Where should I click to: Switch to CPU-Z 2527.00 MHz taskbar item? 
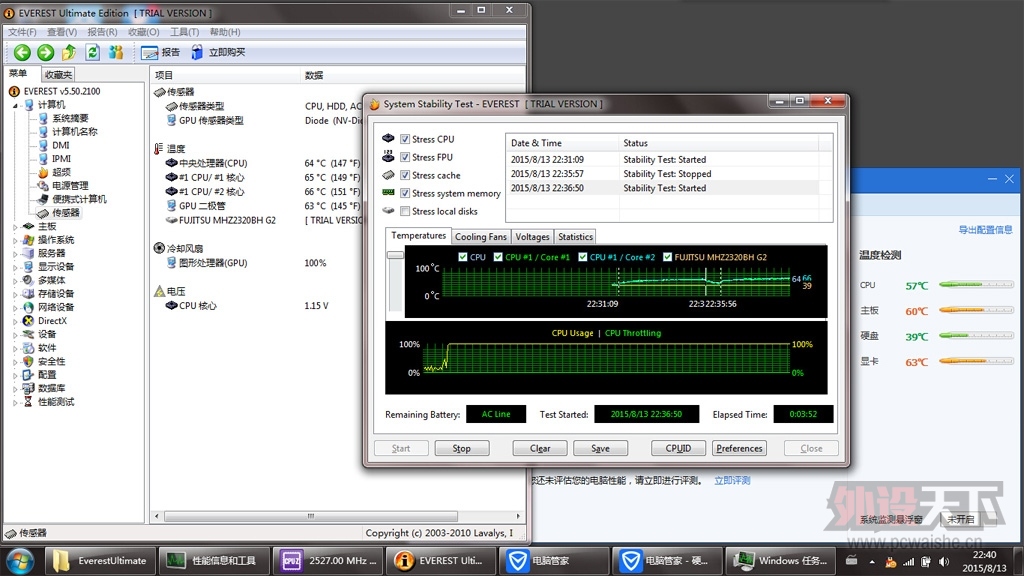(328, 560)
